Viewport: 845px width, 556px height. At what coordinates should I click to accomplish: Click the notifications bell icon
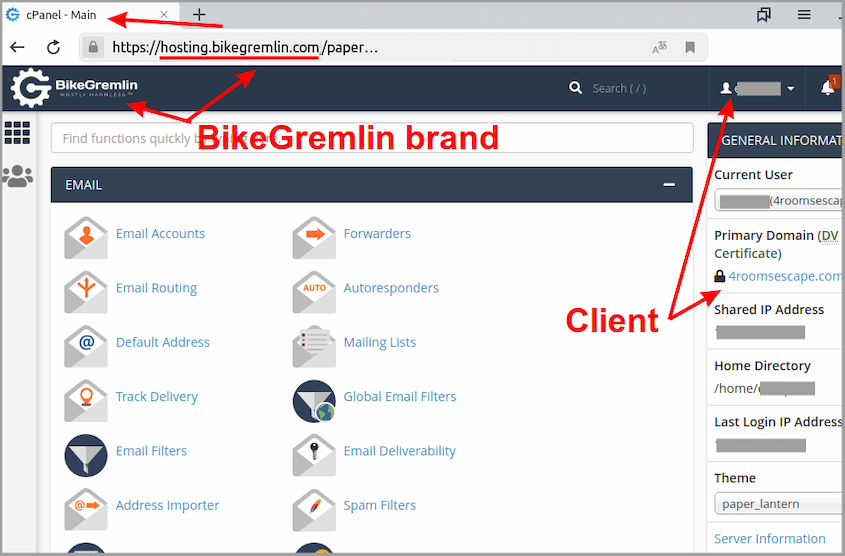(828, 88)
